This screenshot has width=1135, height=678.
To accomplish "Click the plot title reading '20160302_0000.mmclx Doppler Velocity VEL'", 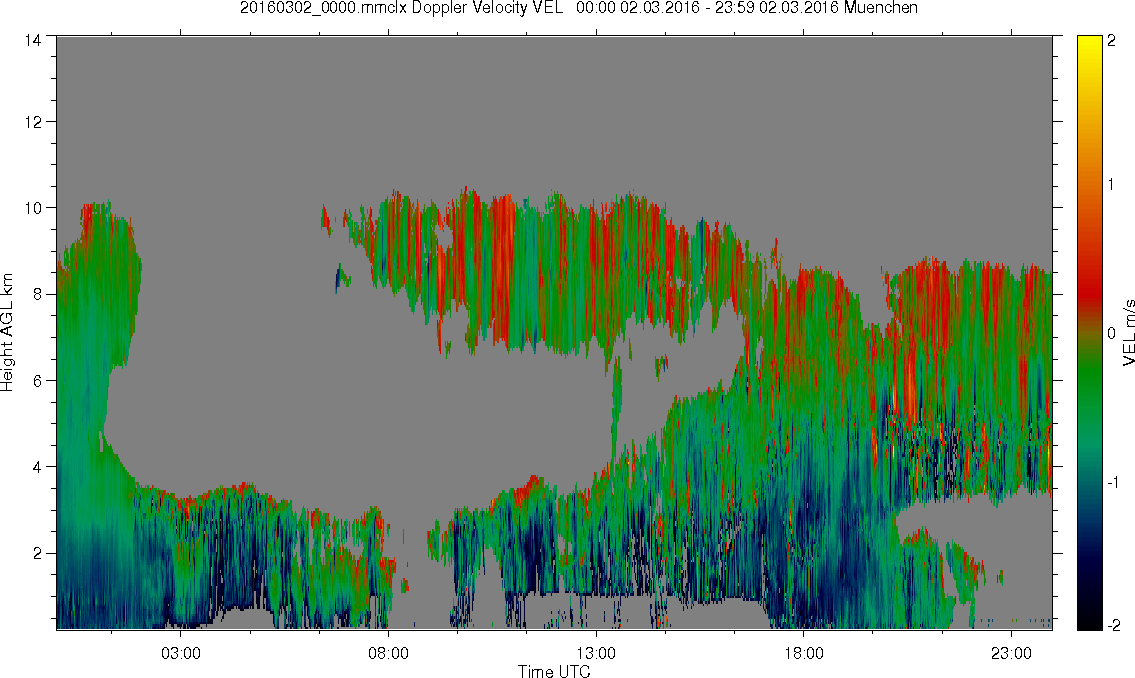I will pyautogui.click(x=402, y=8).
